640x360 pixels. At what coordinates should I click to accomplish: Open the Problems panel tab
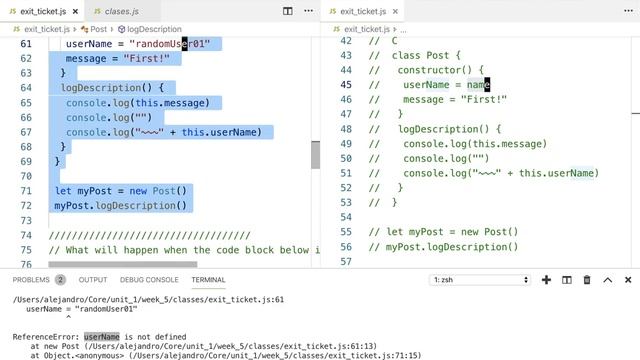[x=31, y=280]
